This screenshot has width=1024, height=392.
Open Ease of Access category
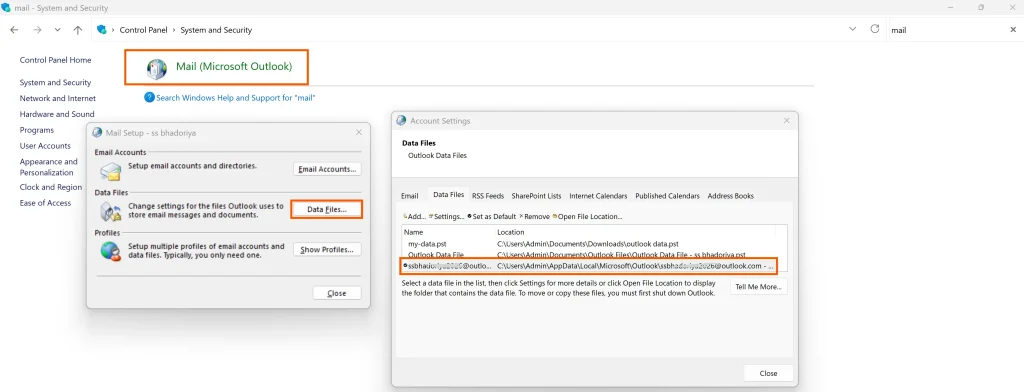45,203
